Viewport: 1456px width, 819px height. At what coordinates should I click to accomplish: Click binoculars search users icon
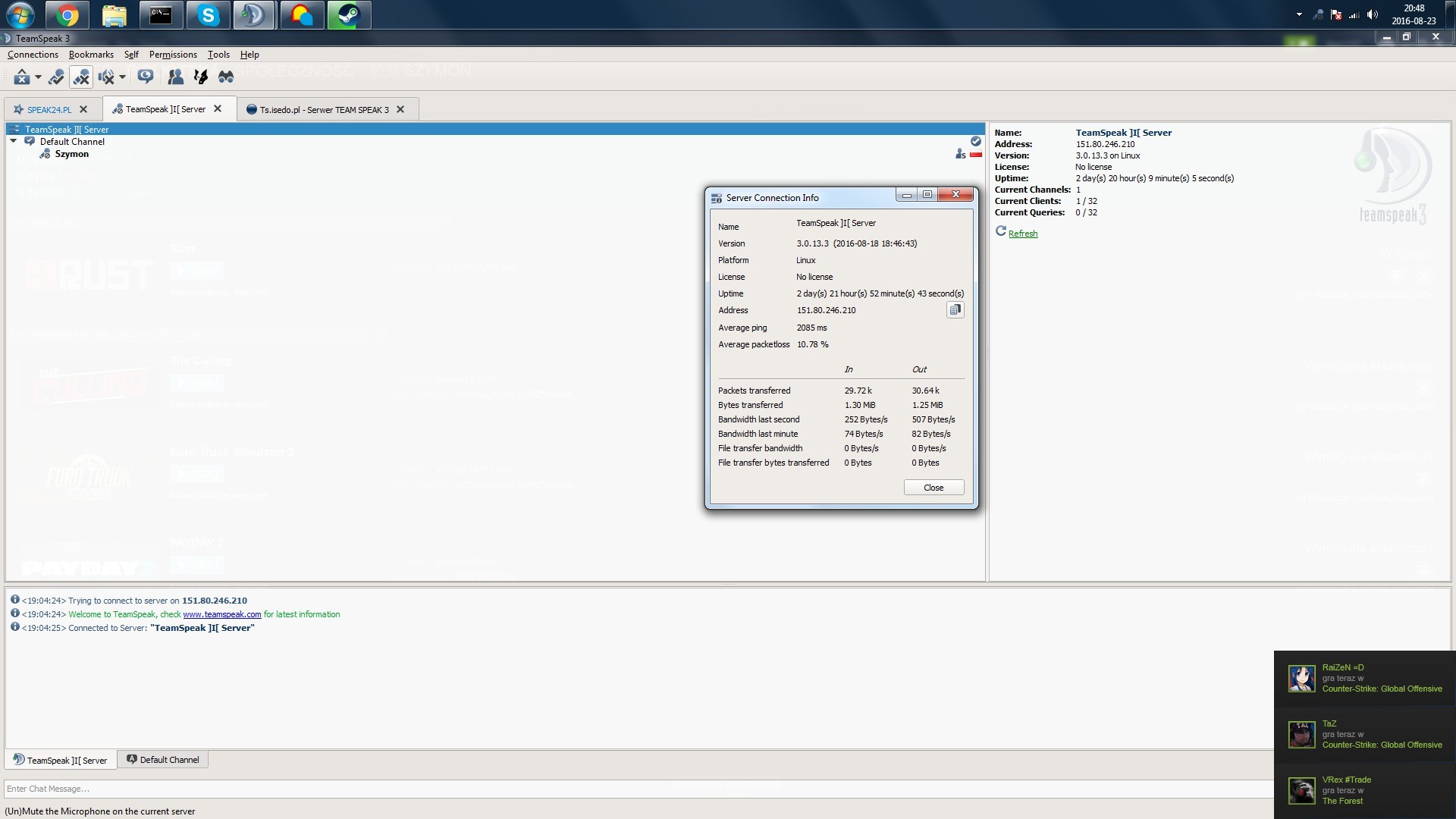(x=226, y=77)
